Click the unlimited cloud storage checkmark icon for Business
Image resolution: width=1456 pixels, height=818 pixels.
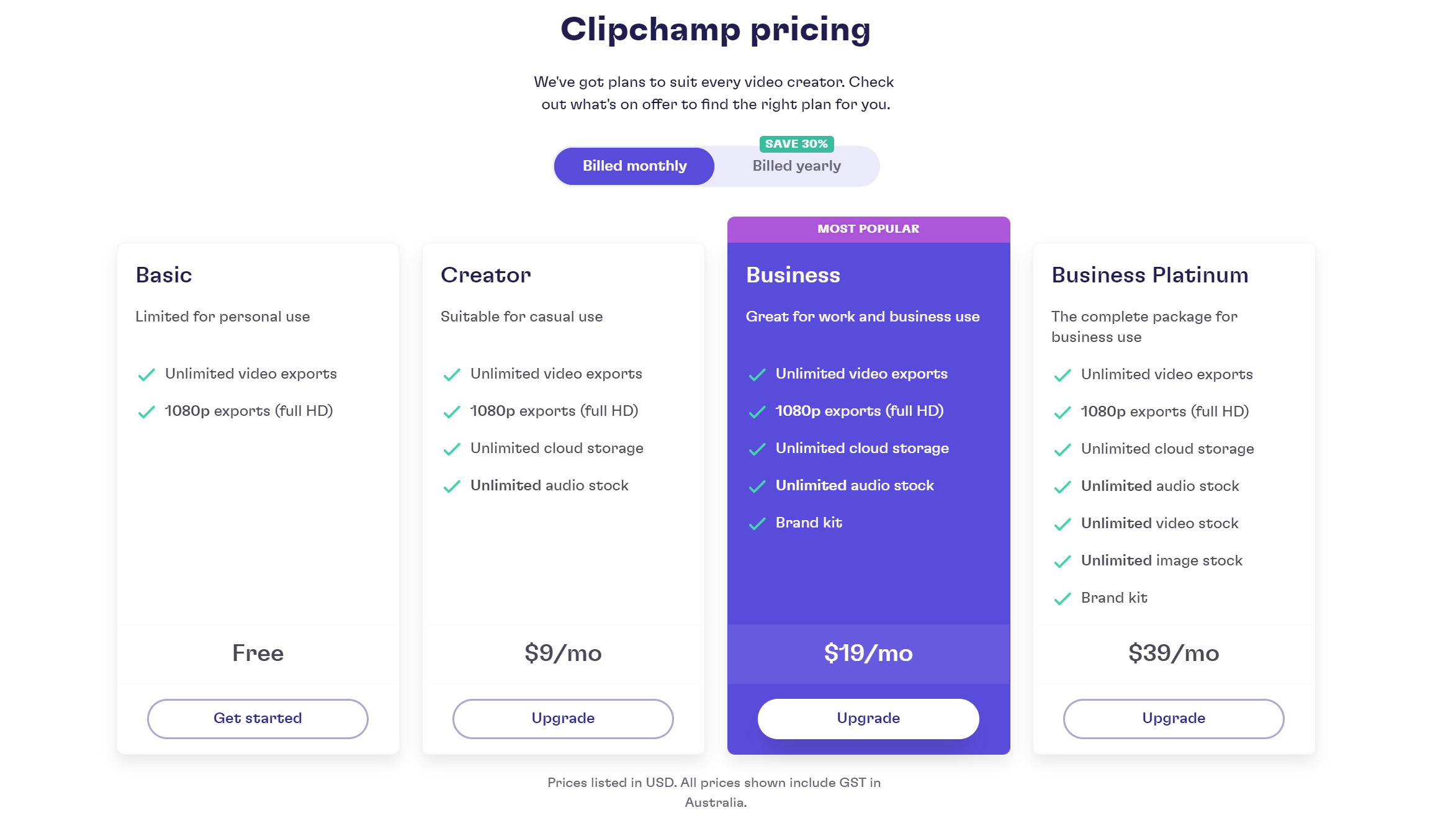point(757,448)
